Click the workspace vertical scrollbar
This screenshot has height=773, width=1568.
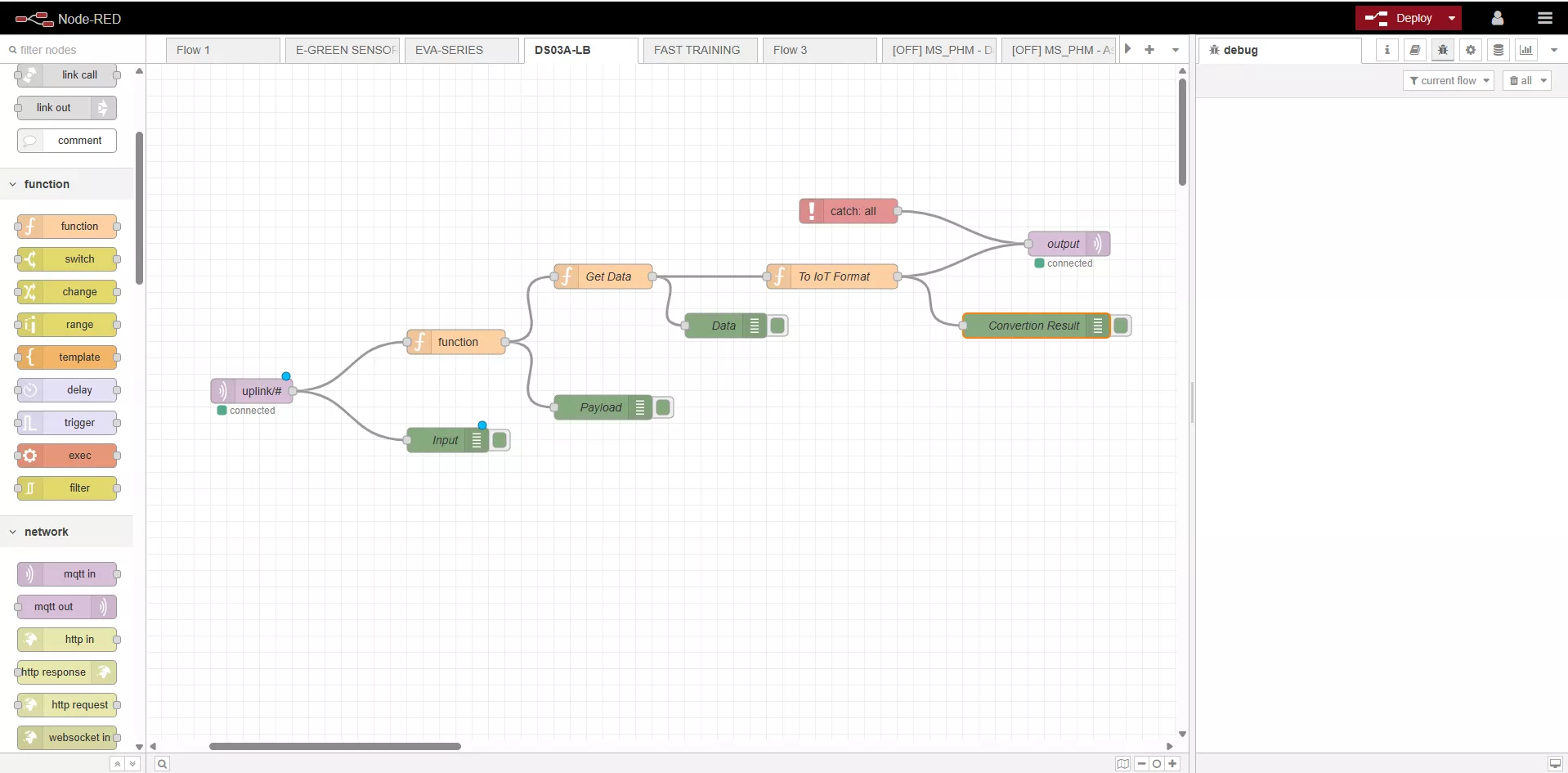[x=1182, y=131]
